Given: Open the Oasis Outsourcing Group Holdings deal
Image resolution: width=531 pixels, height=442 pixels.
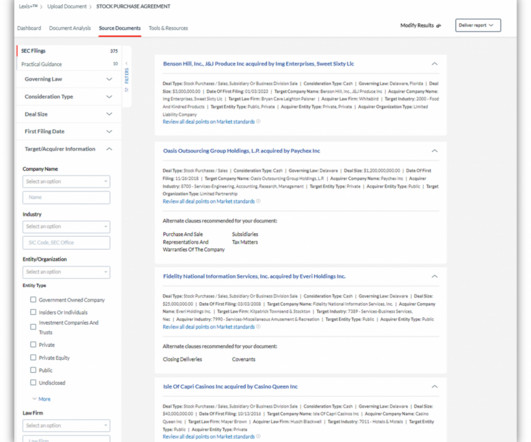Looking at the screenshot, I should pyautogui.click(x=241, y=151).
